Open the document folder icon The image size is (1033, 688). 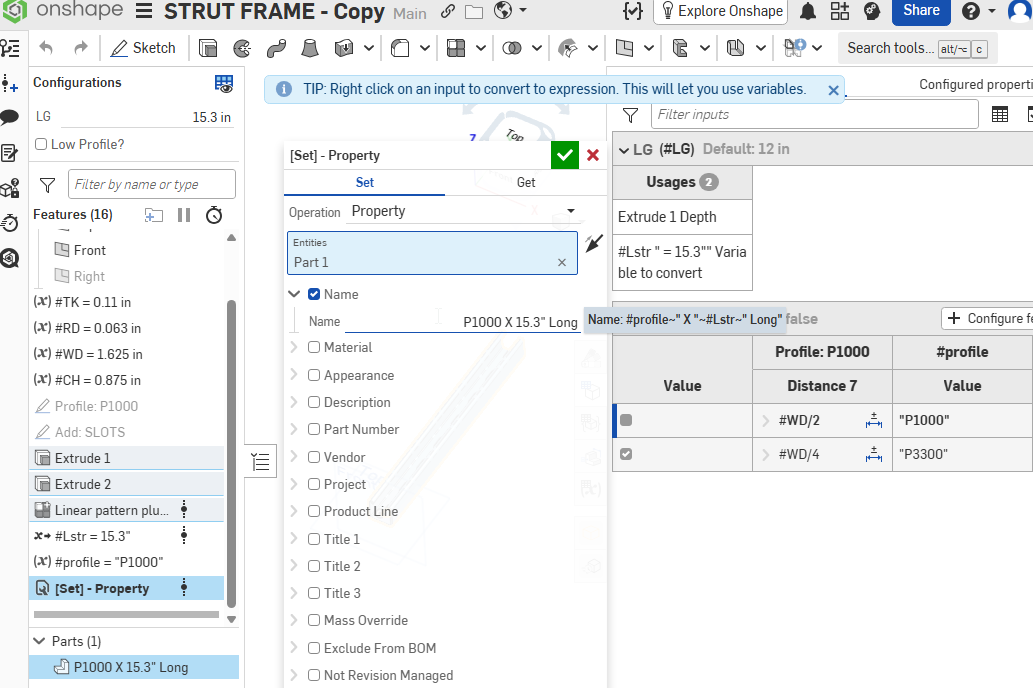tap(474, 12)
